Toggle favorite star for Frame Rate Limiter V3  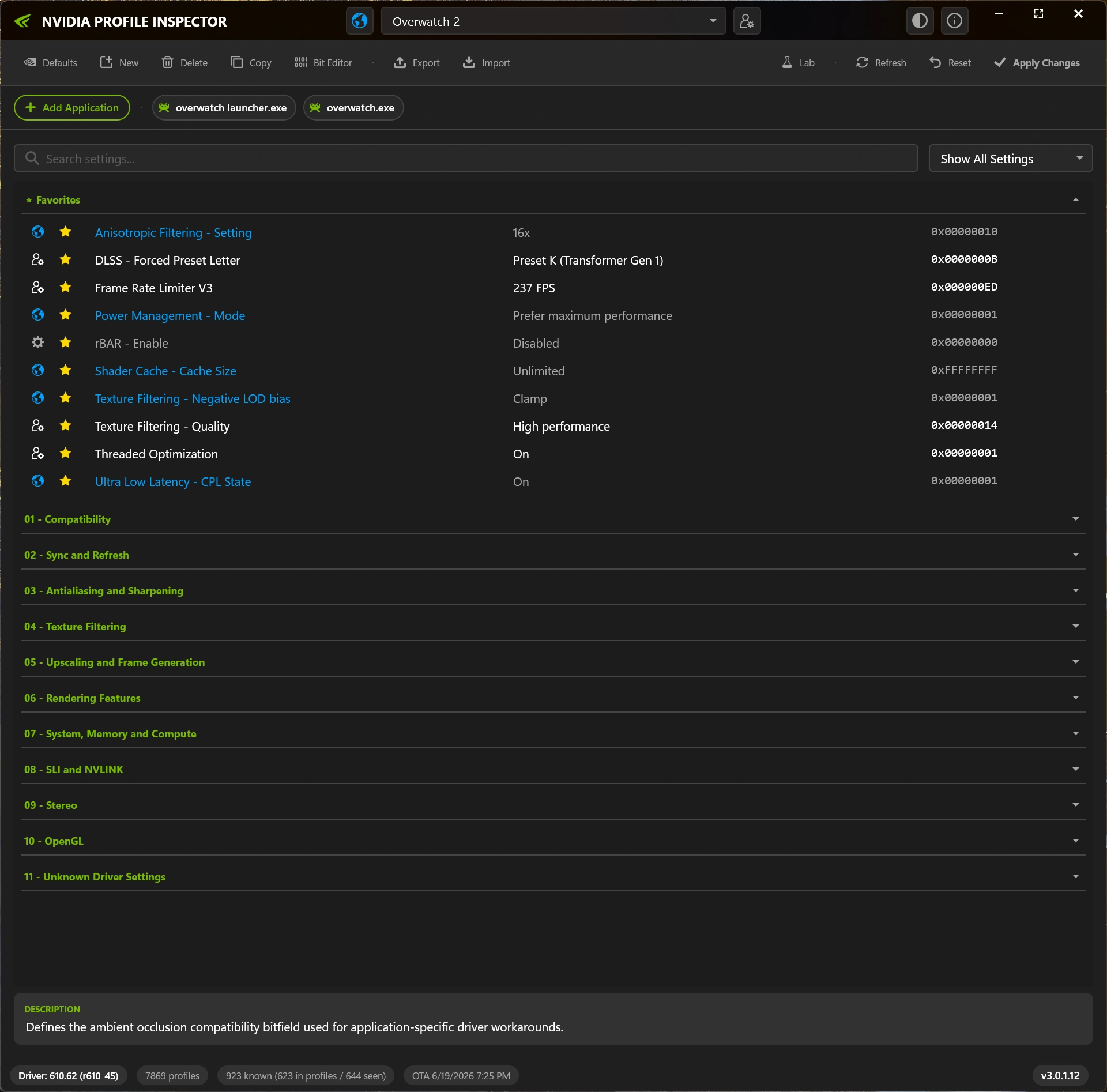pos(66,287)
